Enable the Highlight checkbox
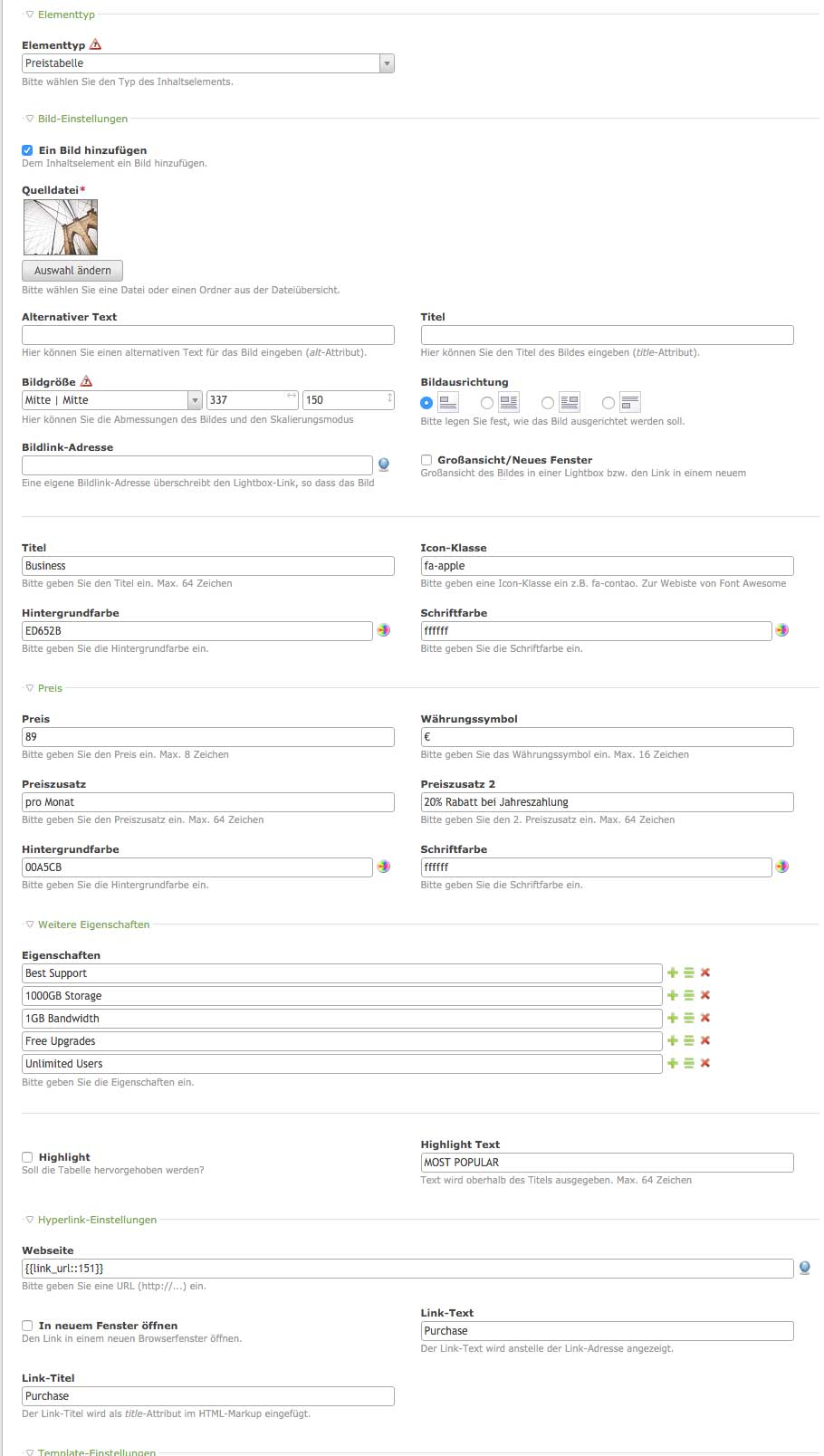Screen dimensions: 824x1456 pos(27,1157)
